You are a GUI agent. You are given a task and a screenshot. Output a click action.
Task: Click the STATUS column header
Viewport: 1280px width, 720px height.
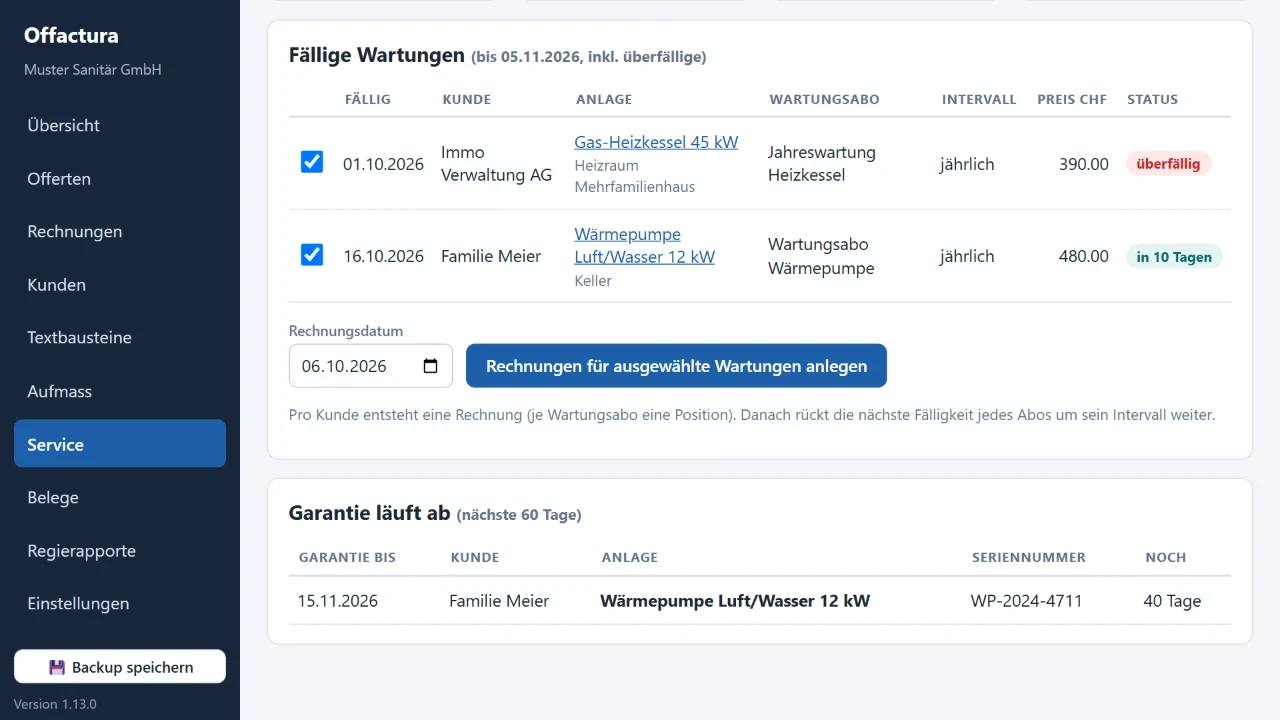point(1153,99)
